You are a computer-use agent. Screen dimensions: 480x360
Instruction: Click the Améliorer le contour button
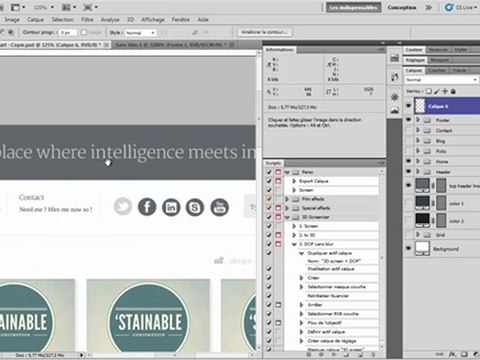click(x=264, y=32)
